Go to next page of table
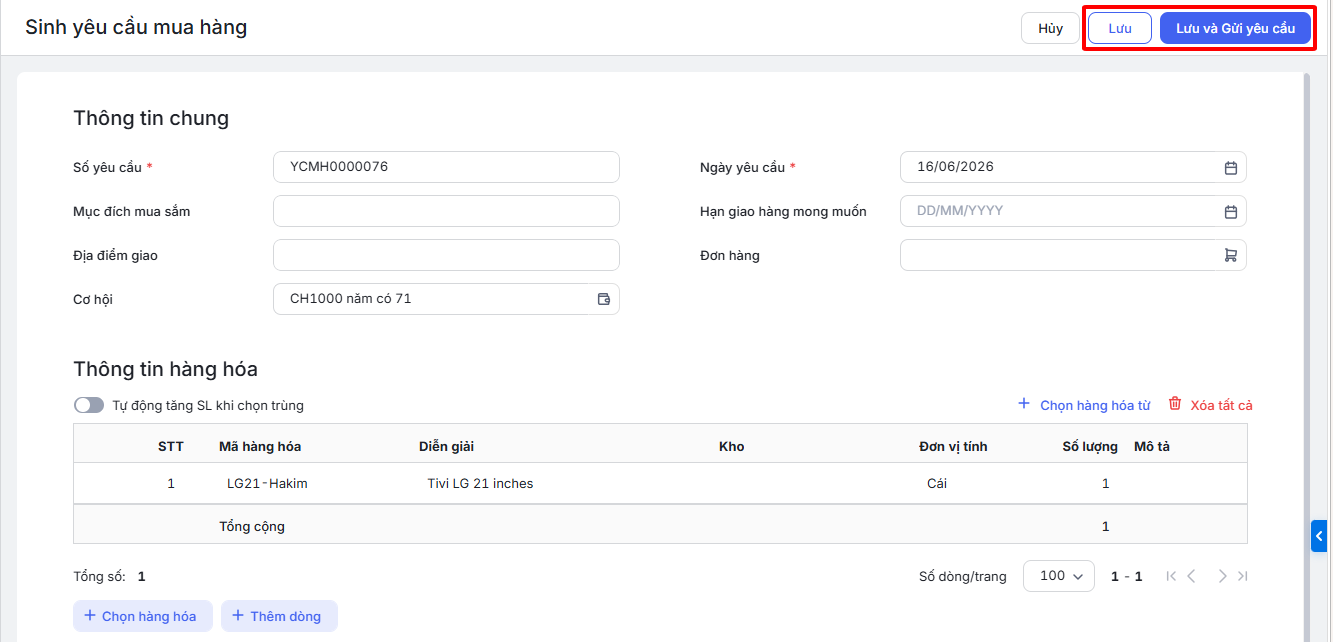 click(1222, 576)
